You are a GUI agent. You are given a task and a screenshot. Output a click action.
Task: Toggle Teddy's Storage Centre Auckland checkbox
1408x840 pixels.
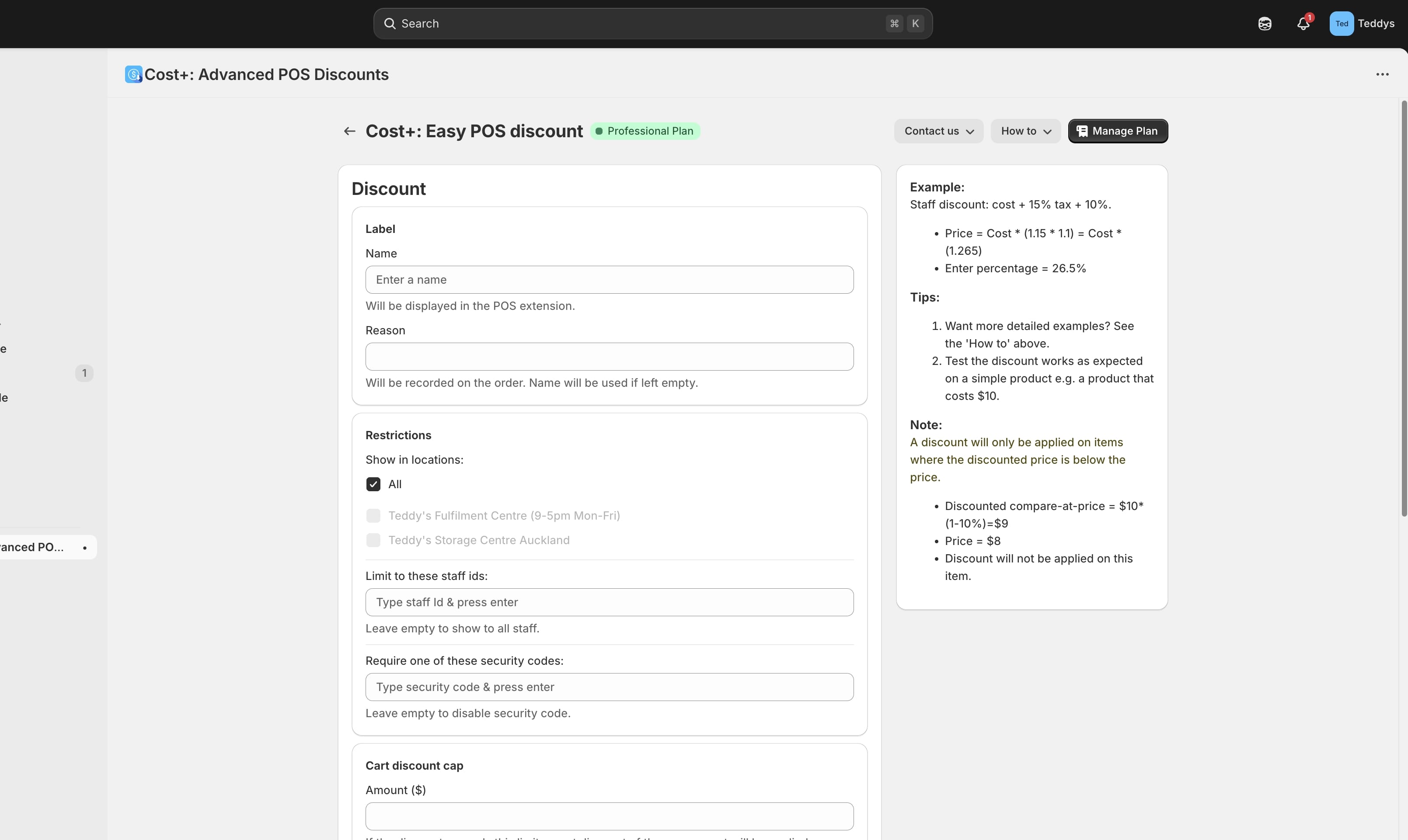tap(373, 540)
